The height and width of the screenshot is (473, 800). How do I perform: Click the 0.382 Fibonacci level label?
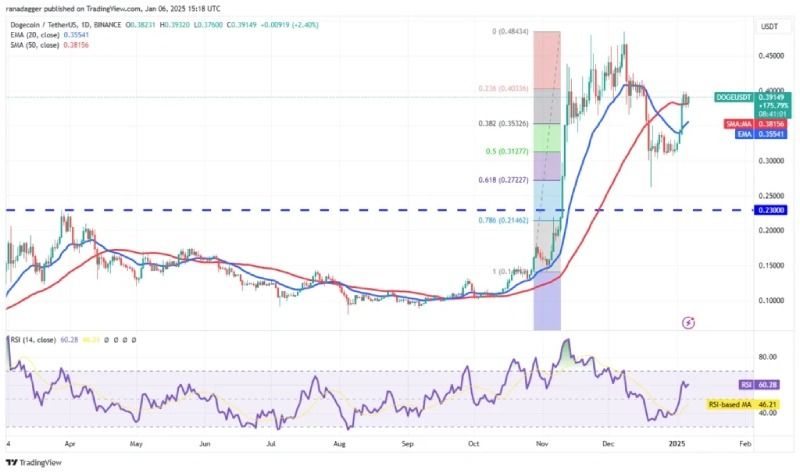503,123
